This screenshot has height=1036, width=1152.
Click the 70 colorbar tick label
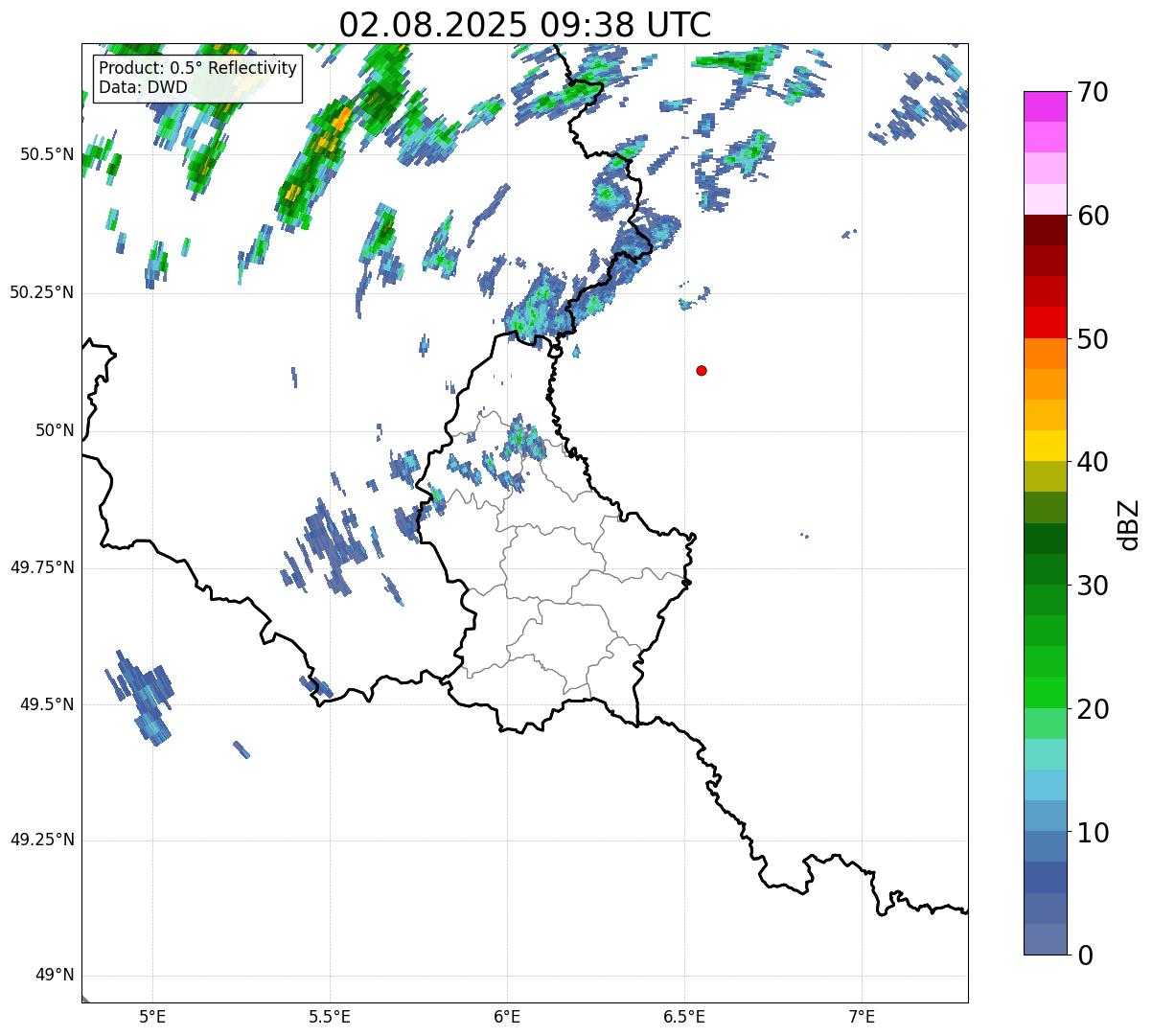1092,92
